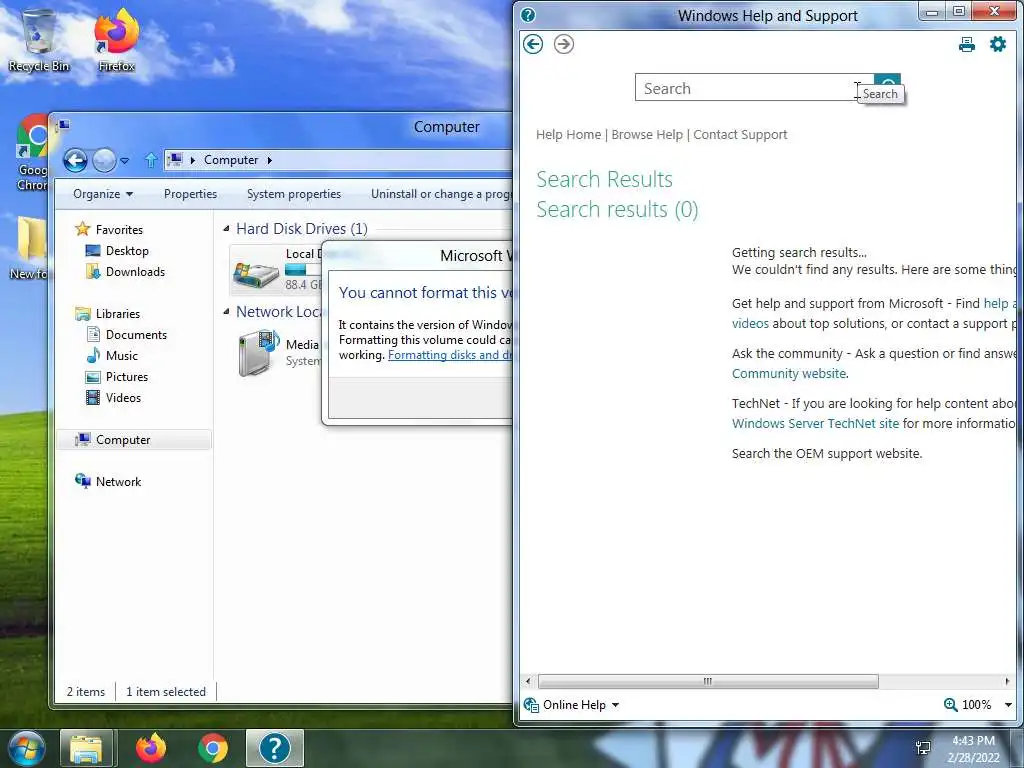
Task: Select Desktop under Favorites
Action: click(127, 251)
